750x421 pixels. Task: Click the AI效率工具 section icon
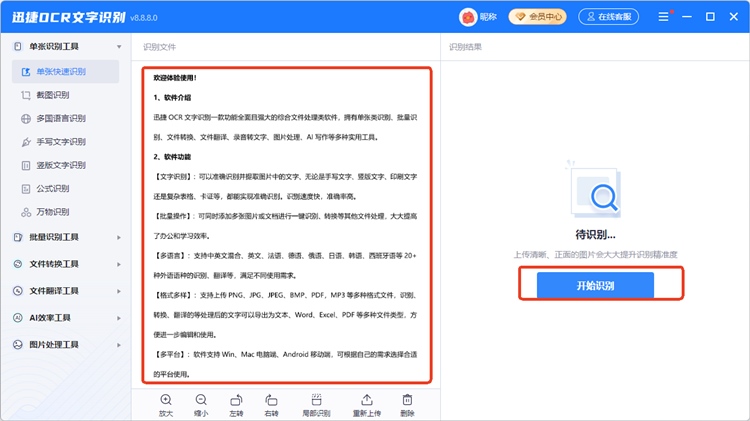pyautogui.click(x=18, y=318)
